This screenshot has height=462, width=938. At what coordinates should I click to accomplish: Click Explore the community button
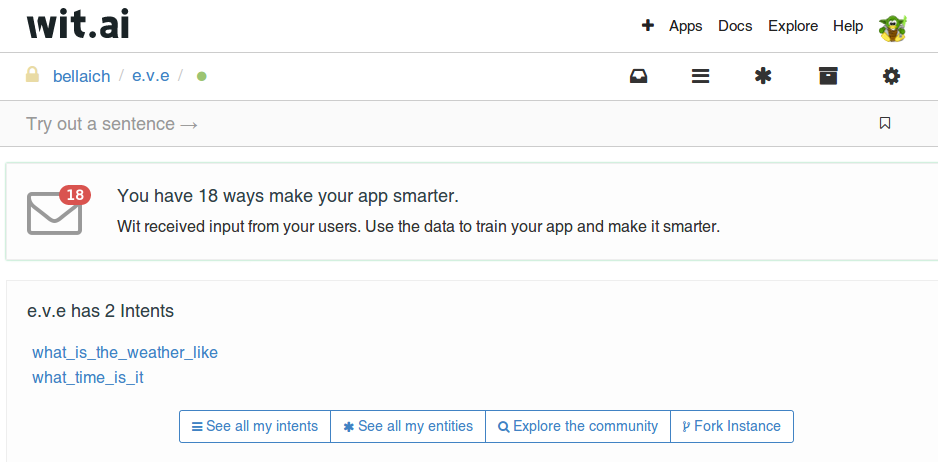(578, 427)
